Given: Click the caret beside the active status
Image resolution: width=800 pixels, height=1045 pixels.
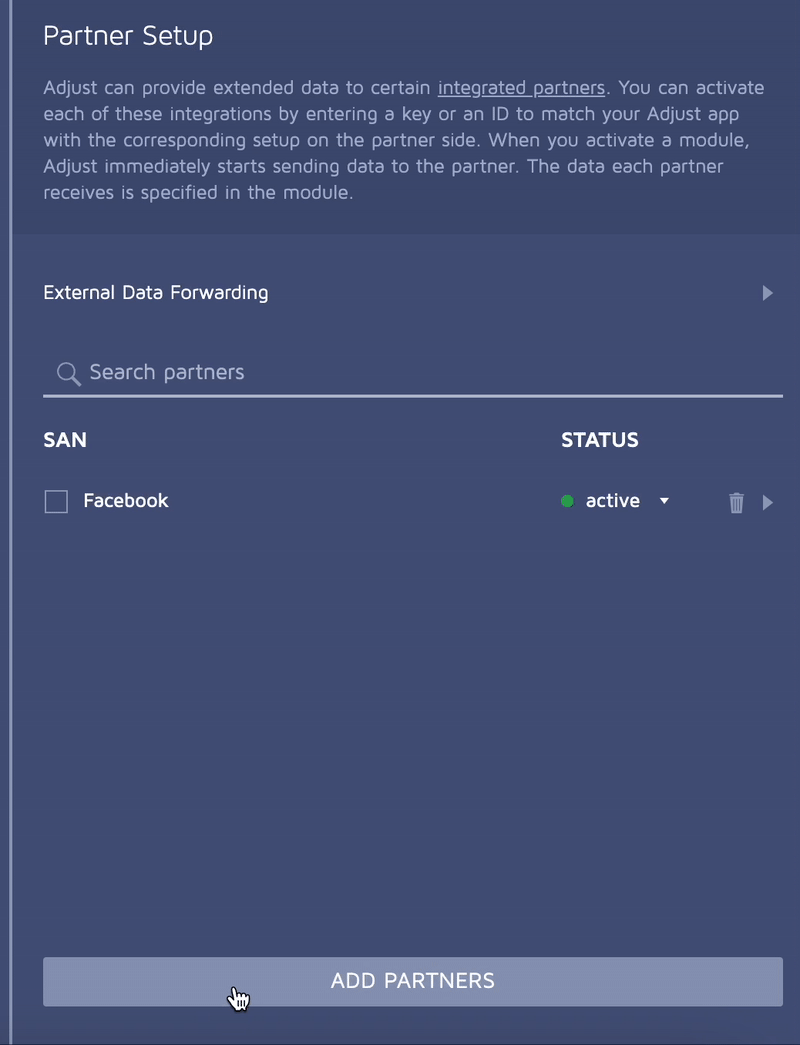Looking at the screenshot, I should tap(665, 501).
